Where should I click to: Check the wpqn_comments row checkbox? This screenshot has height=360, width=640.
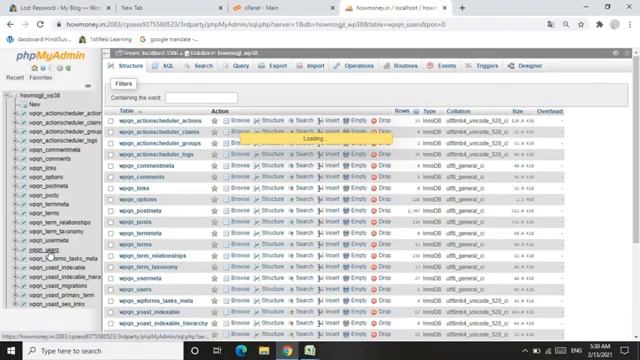pyautogui.click(x=111, y=178)
